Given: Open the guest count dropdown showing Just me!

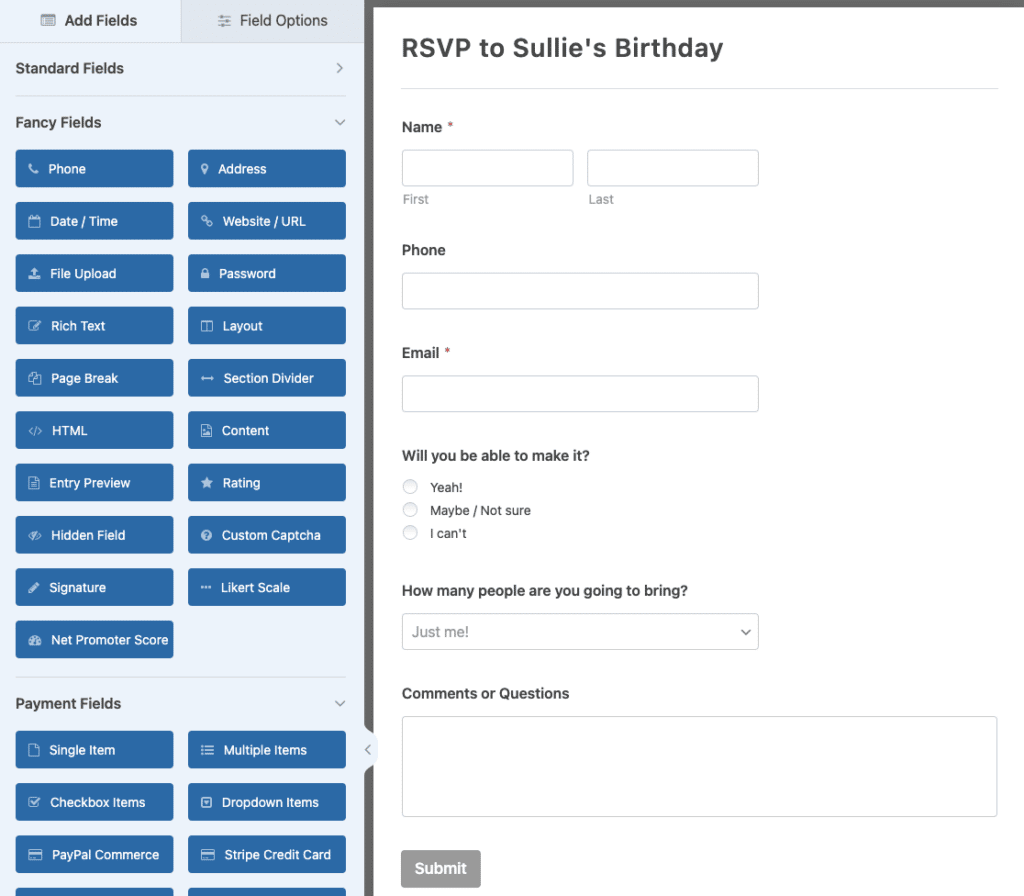Looking at the screenshot, I should click(580, 632).
